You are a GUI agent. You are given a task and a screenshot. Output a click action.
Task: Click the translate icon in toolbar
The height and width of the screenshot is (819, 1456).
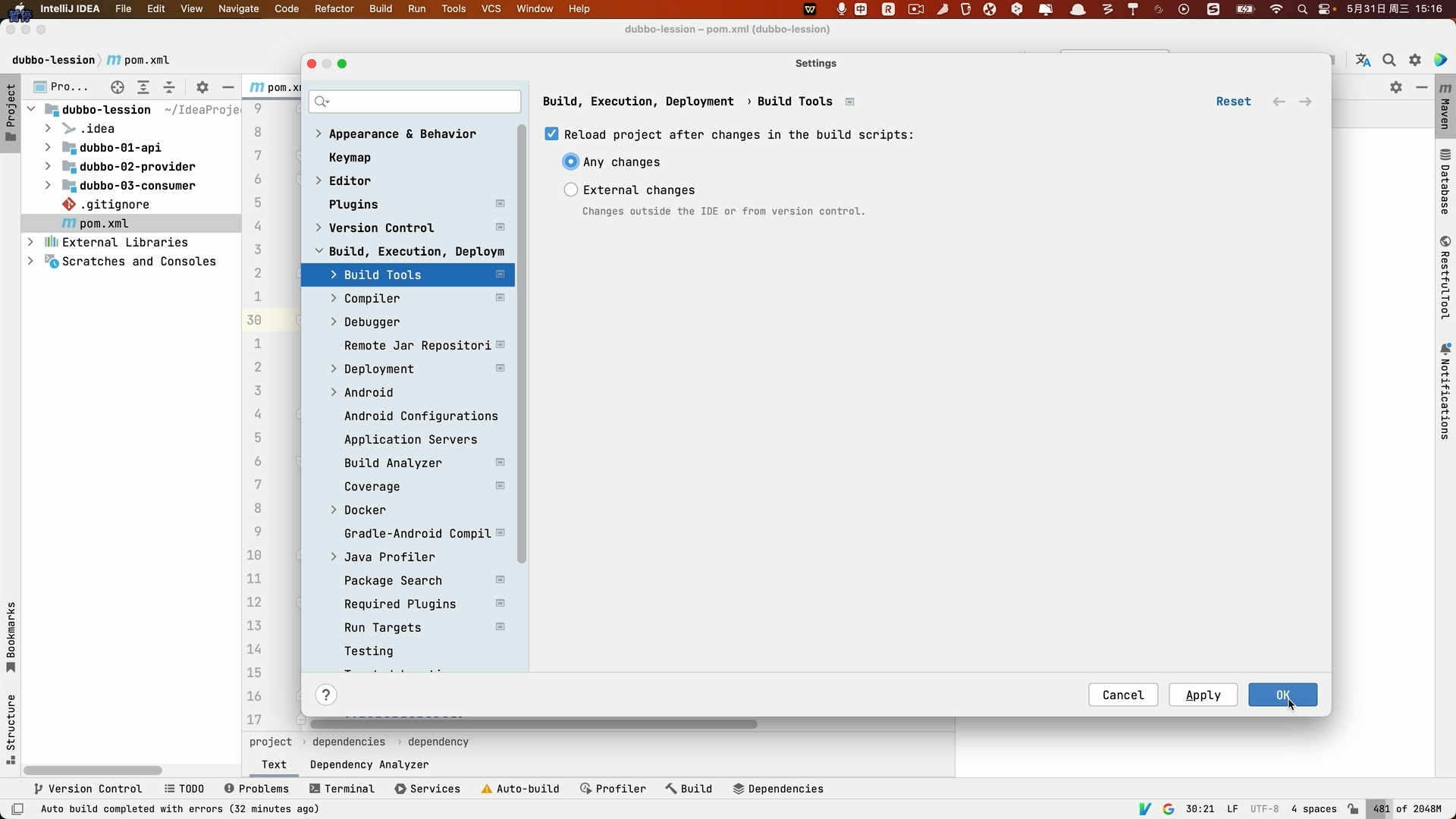click(x=1363, y=60)
